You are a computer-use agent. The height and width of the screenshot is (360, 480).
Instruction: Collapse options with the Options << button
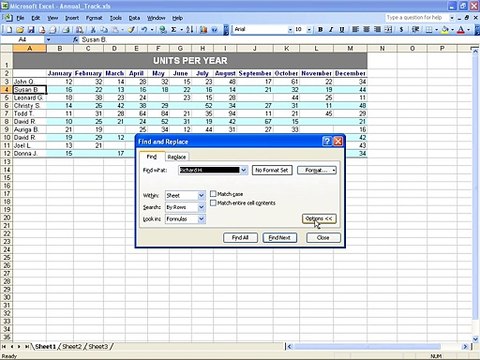[x=319, y=219]
